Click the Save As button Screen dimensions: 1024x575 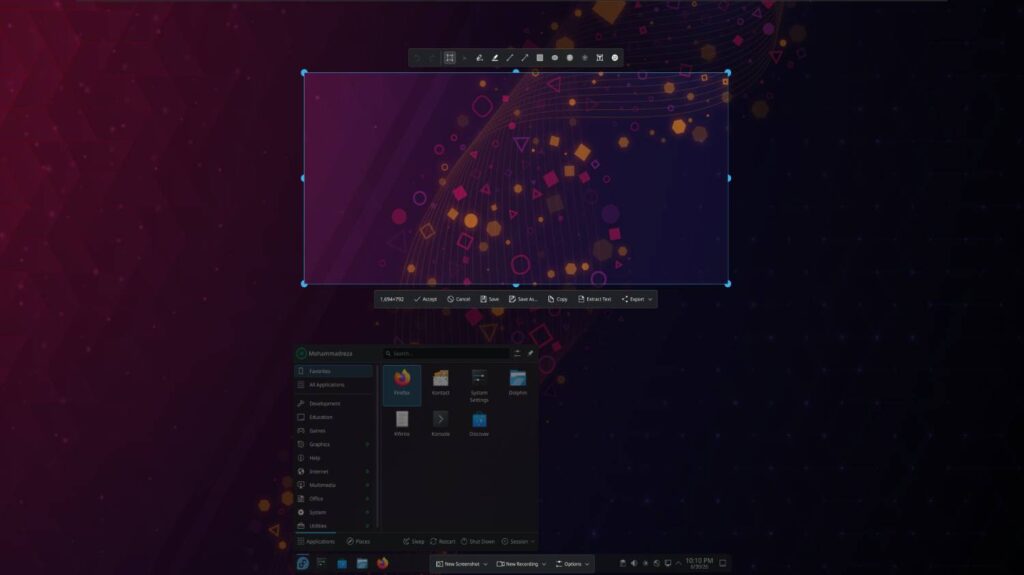point(522,299)
